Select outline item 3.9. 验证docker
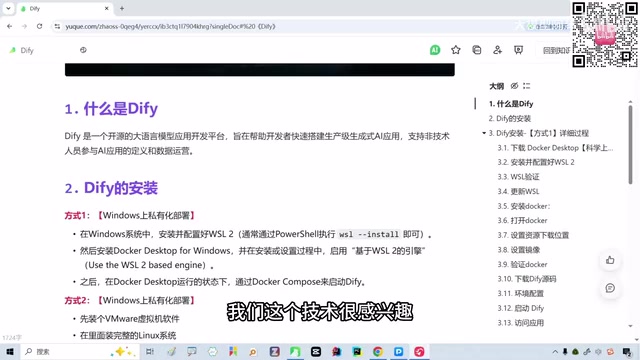This screenshot has width=640, height=360. [522, 264]
